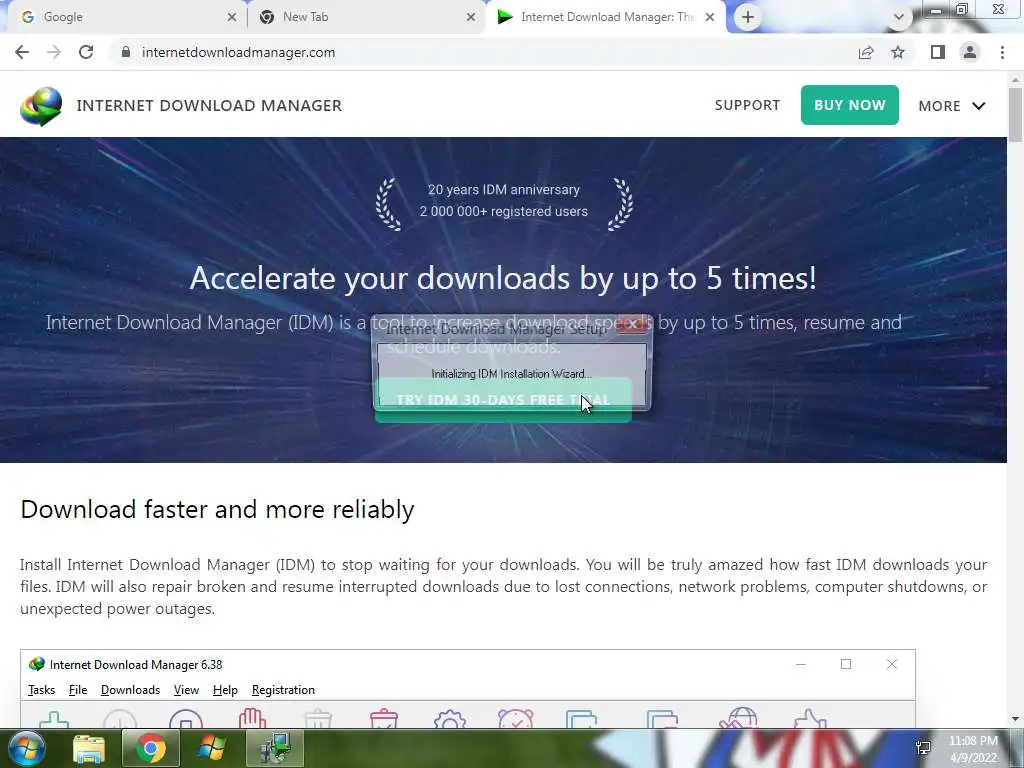Click the View menu in IDM screenshot
The height and width of the screenshot is (768, 1024).
tap(186, 690)
